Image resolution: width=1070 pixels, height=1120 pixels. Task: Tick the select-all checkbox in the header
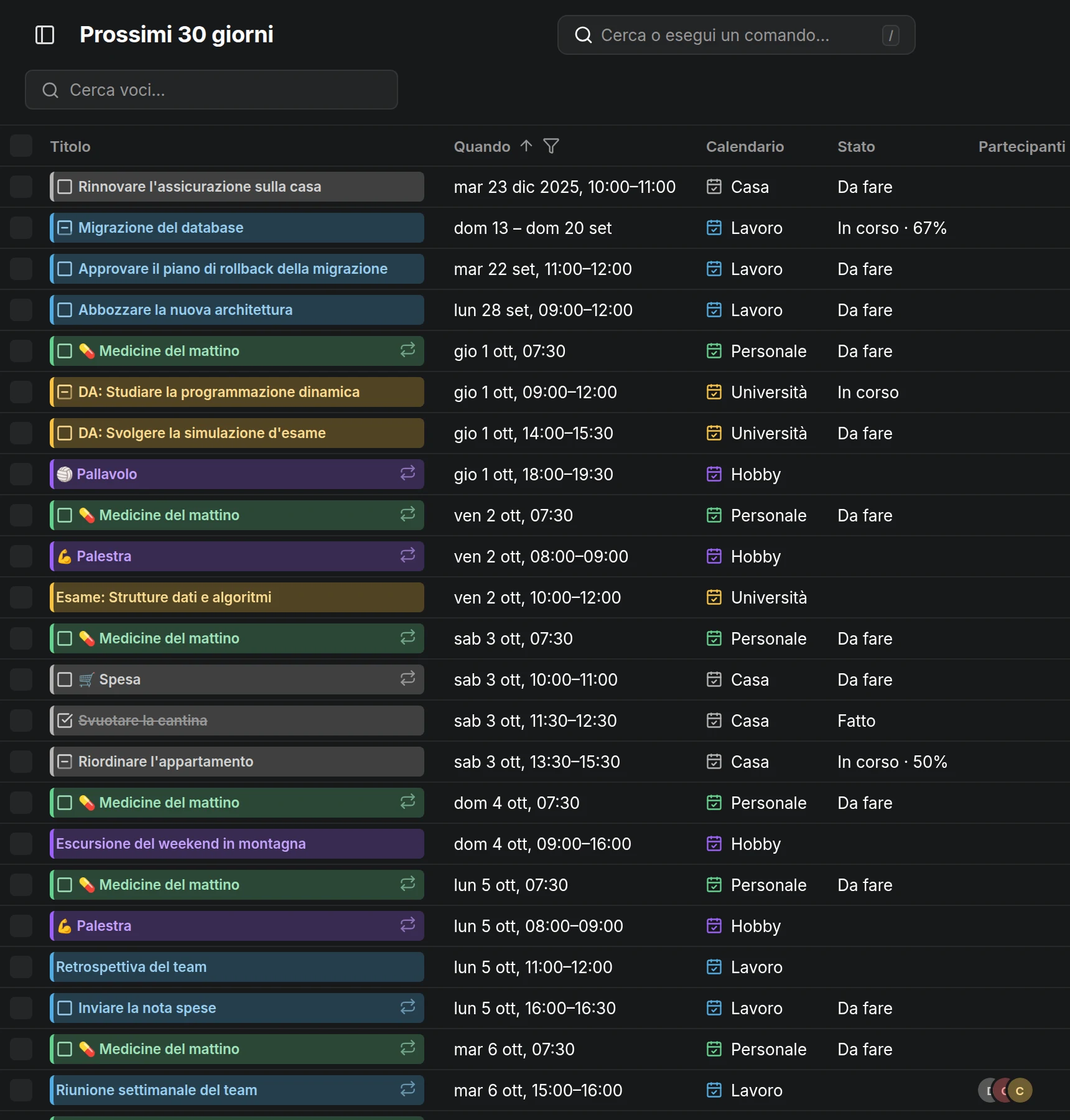21,146
